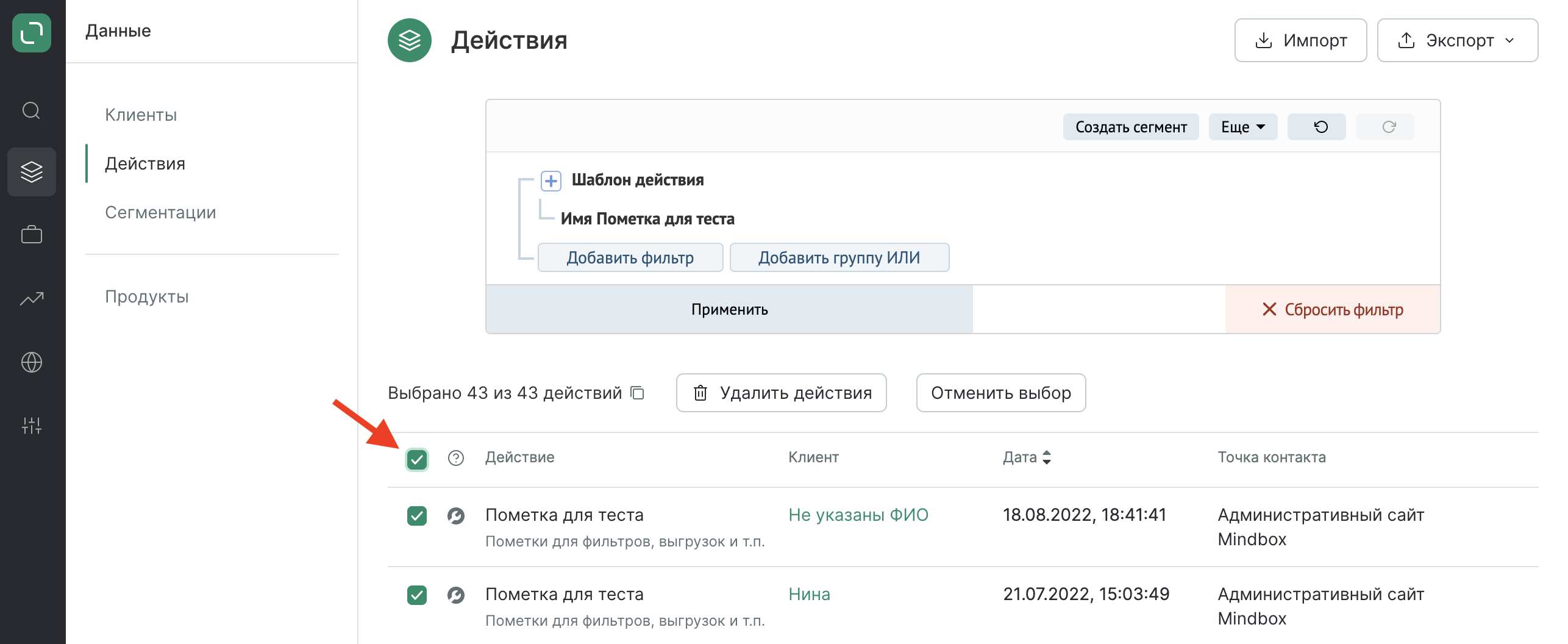Click the Импорт button
The width and height of the screenshot is (1568, 644).
(x=1301, y=40)
